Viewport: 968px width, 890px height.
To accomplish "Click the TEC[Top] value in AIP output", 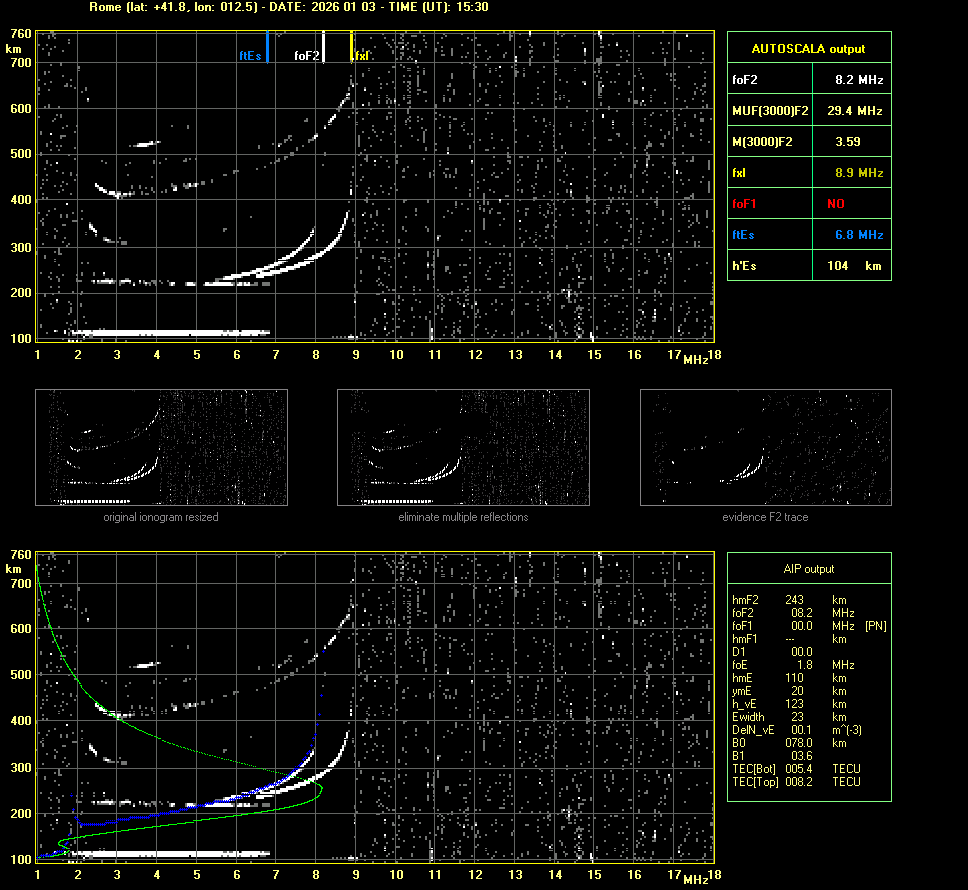I will click(x=802, y=782).
